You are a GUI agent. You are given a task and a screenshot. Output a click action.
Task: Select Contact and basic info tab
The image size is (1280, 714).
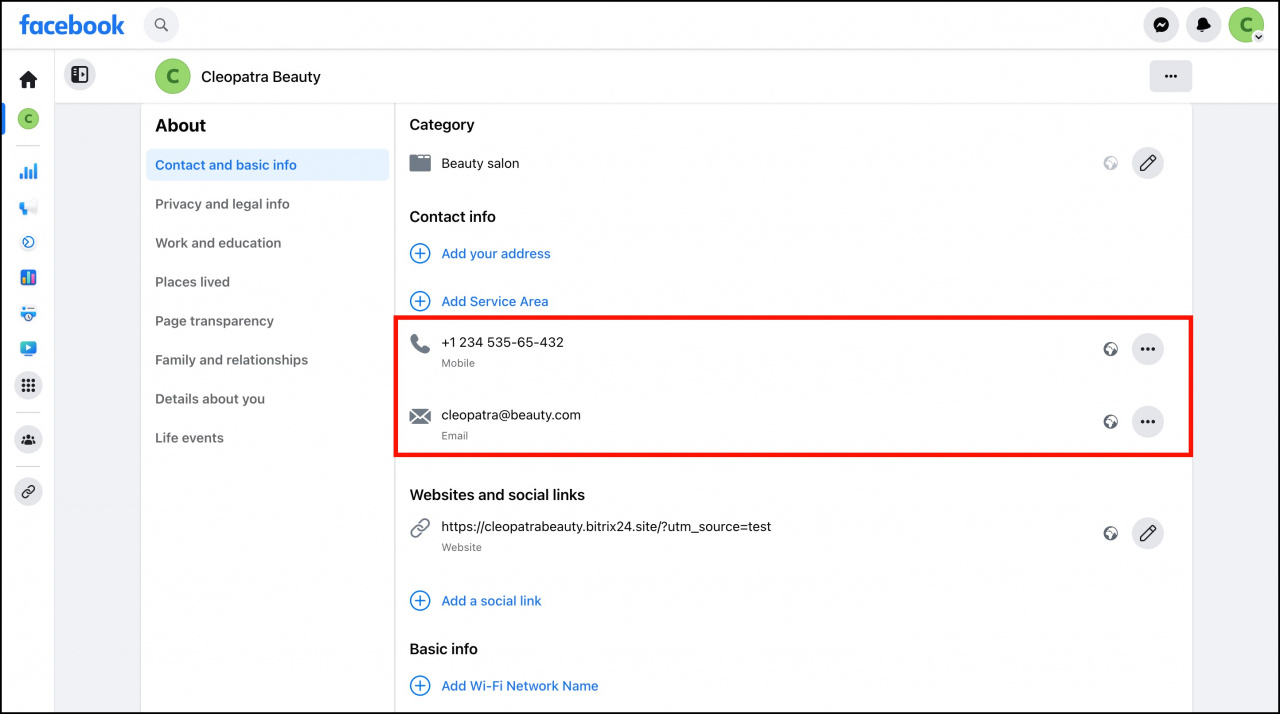tap(267, 165)
